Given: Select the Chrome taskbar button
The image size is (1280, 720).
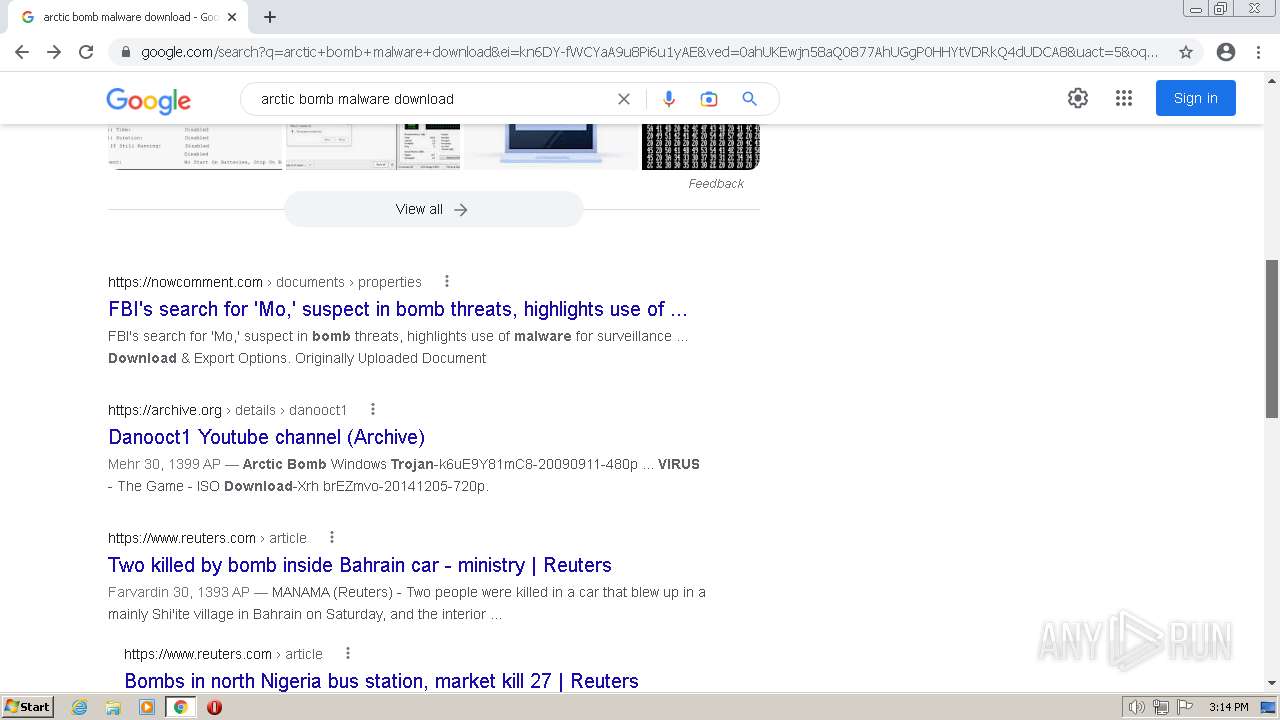Looking at the screenshot, I should (x=180, y=707).
